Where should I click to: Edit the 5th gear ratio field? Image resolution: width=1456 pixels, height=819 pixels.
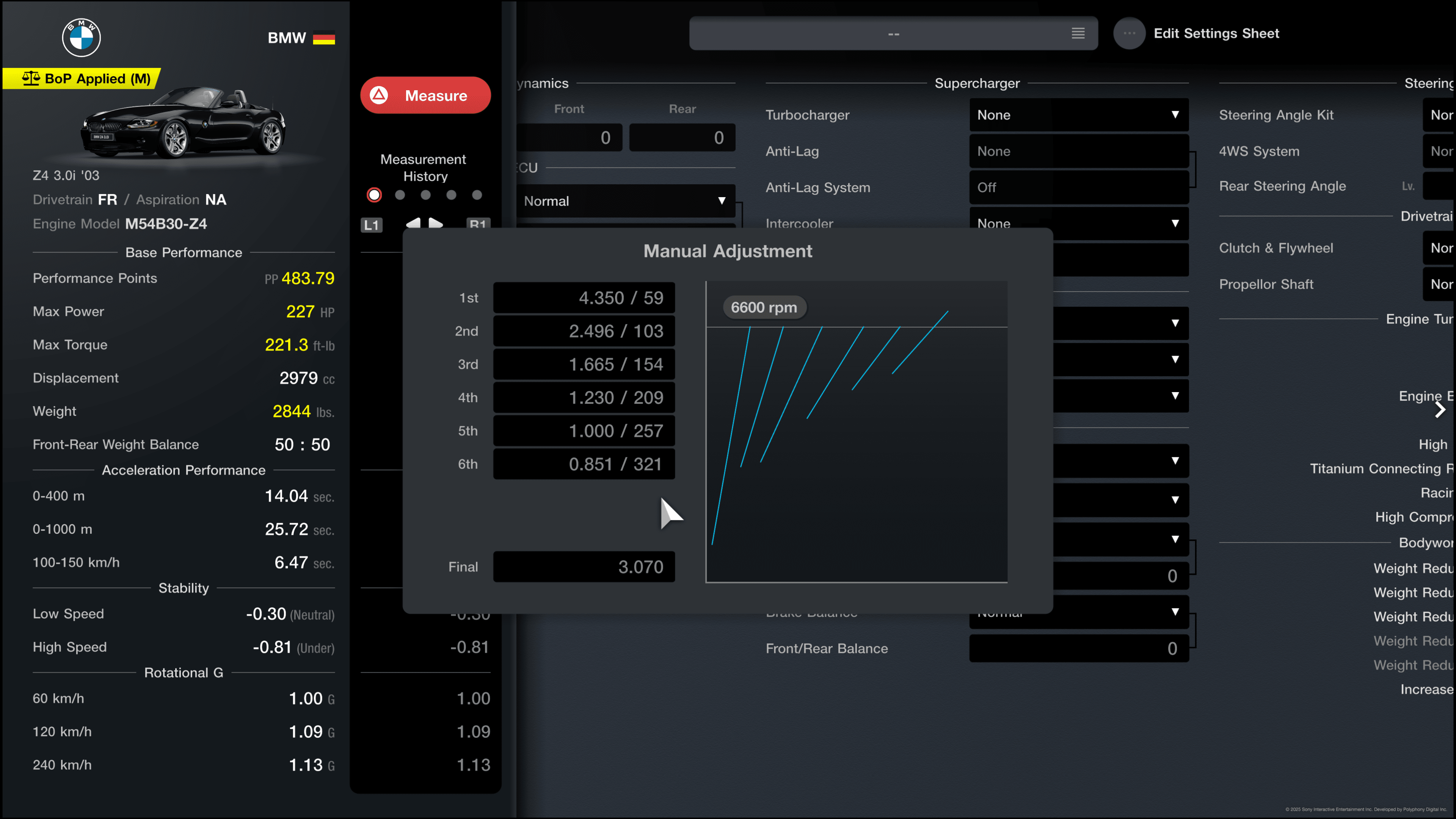584,431
